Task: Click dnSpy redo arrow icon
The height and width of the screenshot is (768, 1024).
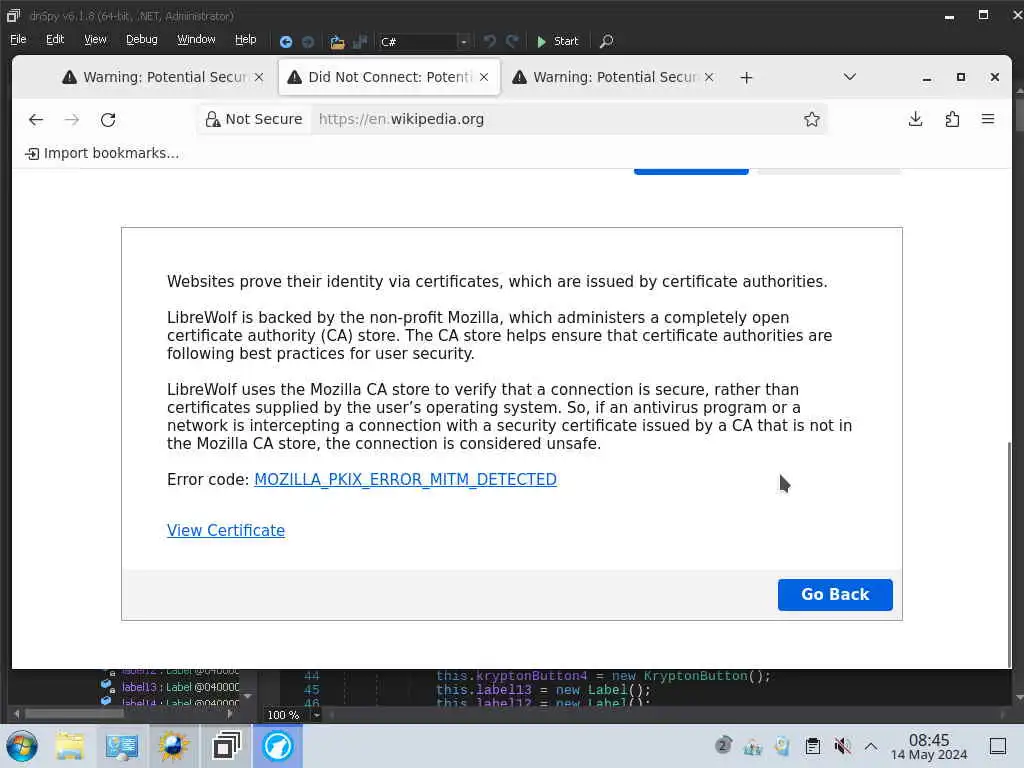Action: coord(513,42)
